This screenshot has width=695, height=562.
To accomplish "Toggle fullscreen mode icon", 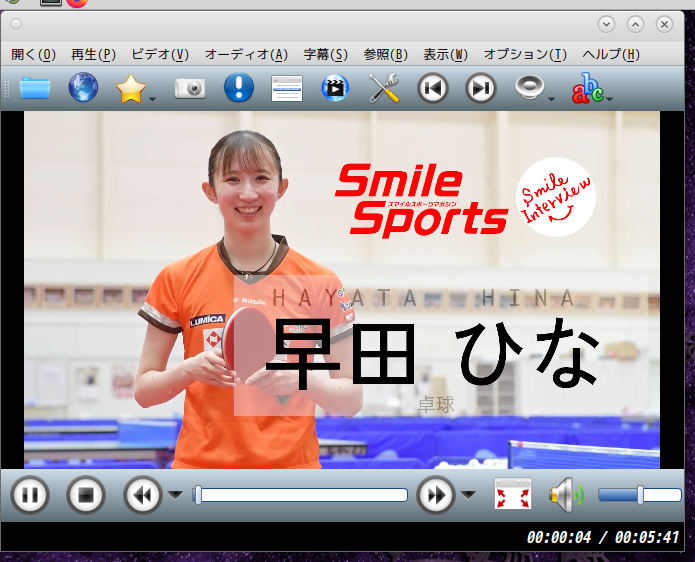I will (513, 493).
